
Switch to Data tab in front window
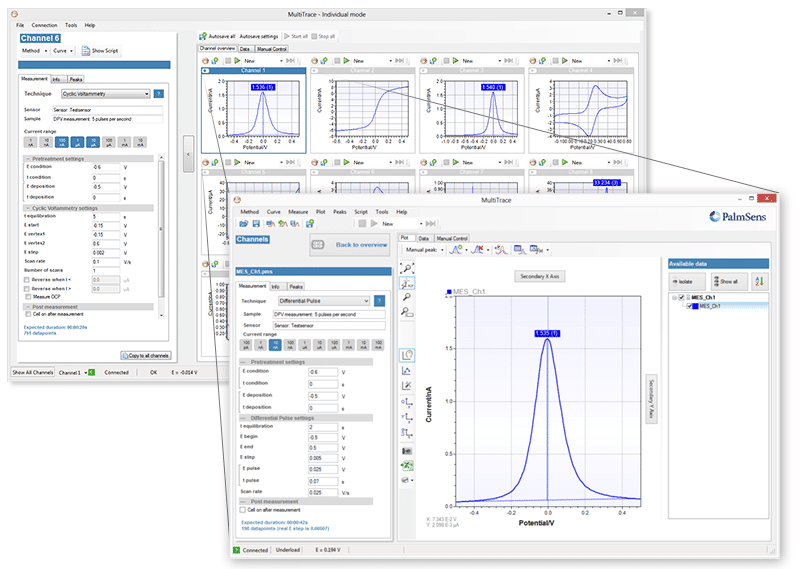point(423,238)
